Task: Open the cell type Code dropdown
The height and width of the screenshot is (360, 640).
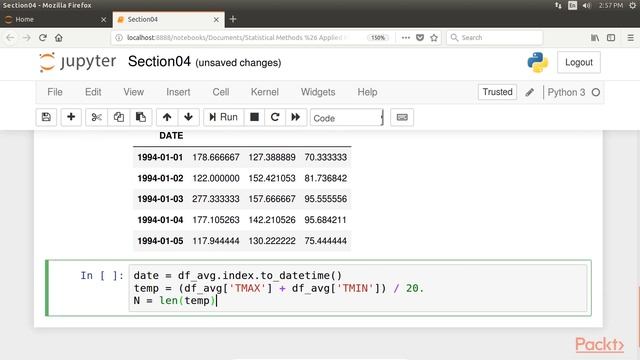Action: tap(347, 118)
